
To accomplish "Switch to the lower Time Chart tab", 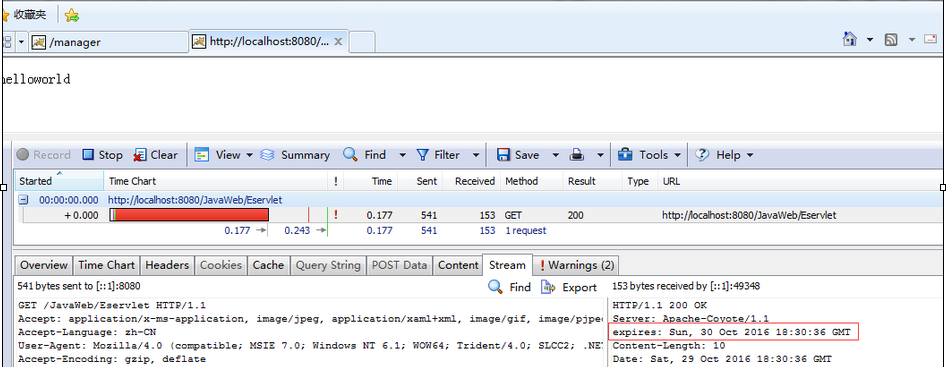I will click(107, 265).
